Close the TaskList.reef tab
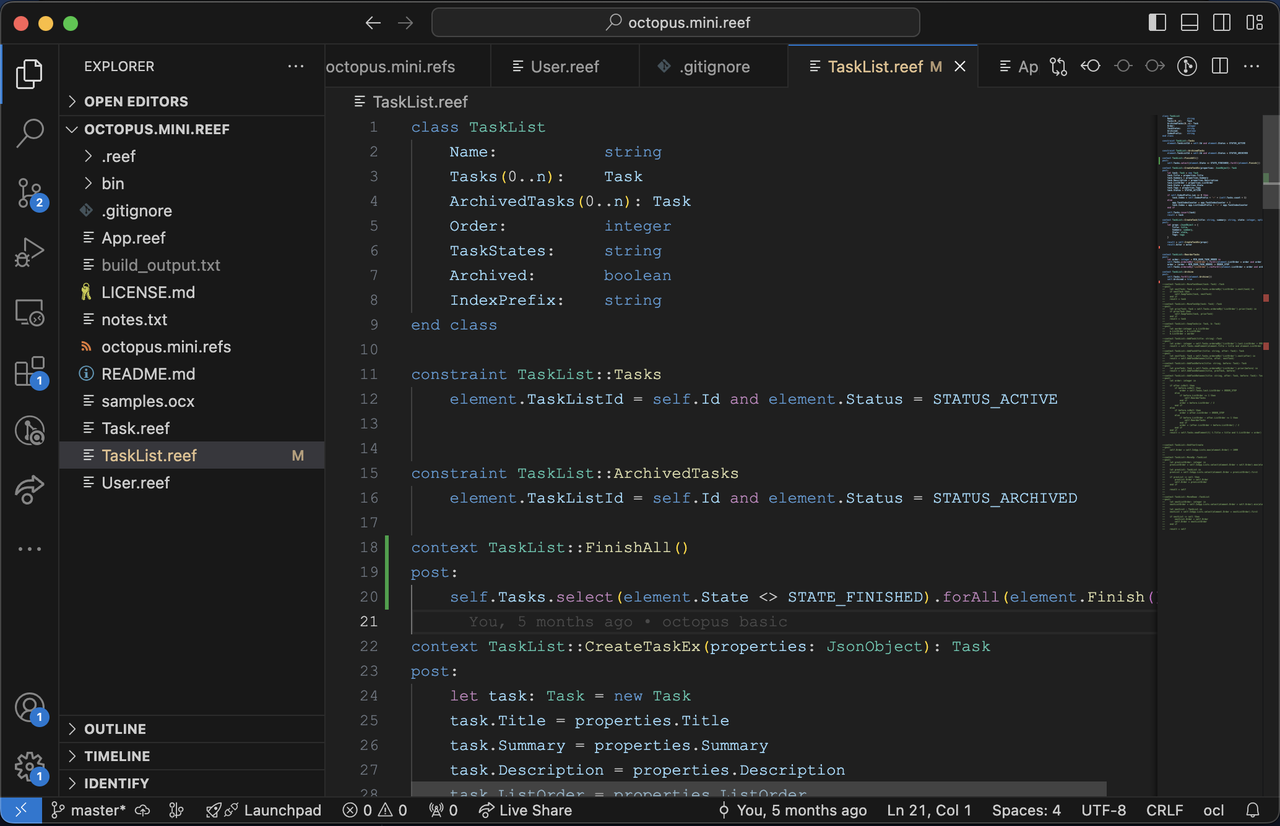Viewport: 1280px width, 826px height. click(x=960, y=66)
